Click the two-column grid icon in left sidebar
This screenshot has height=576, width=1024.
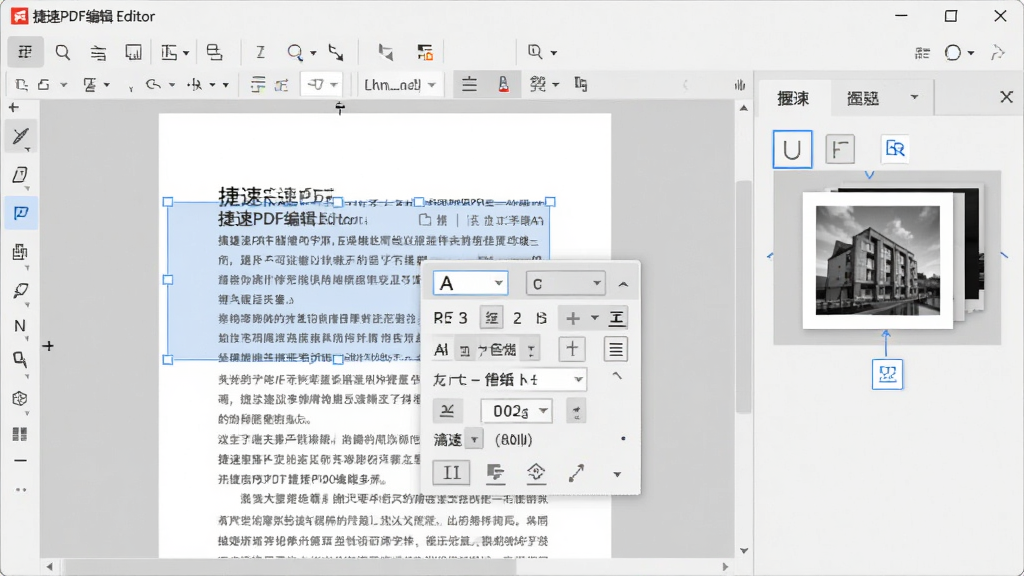click(x=20, y=434)
